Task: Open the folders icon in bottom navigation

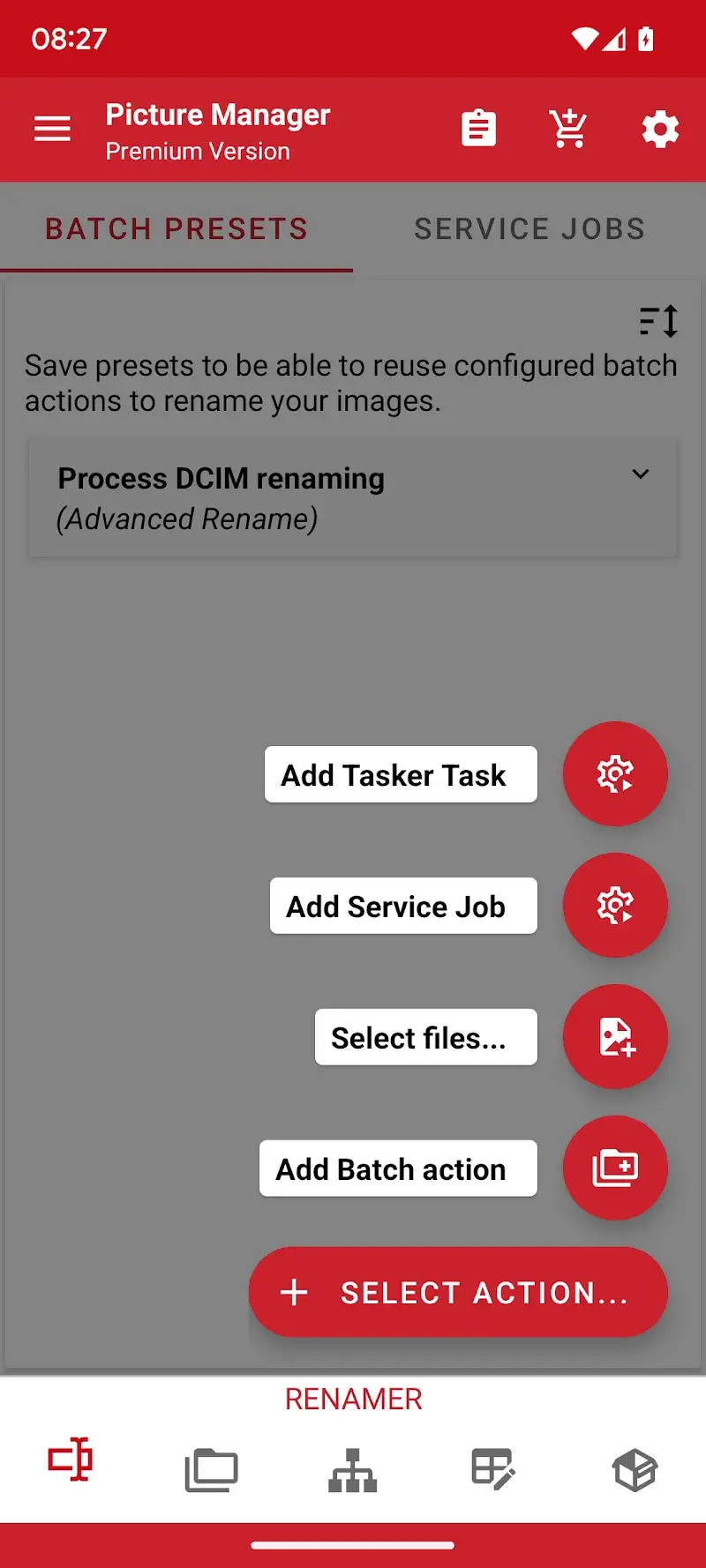Action: (x=211, y=1470)
